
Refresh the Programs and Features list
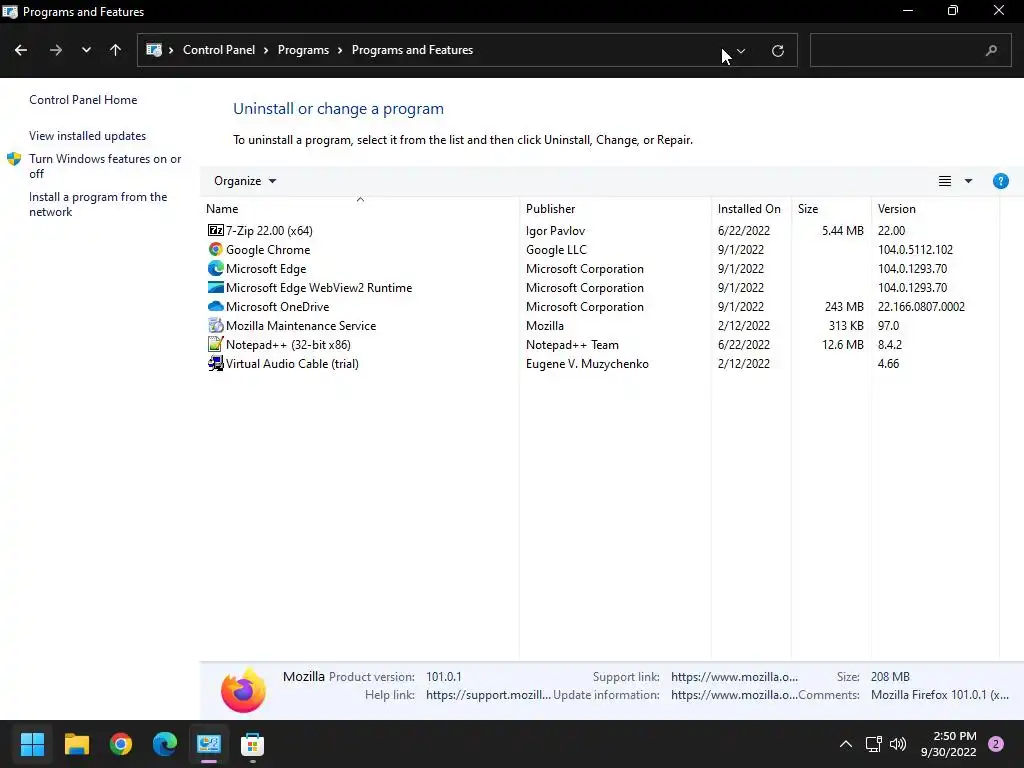[778, 50]
